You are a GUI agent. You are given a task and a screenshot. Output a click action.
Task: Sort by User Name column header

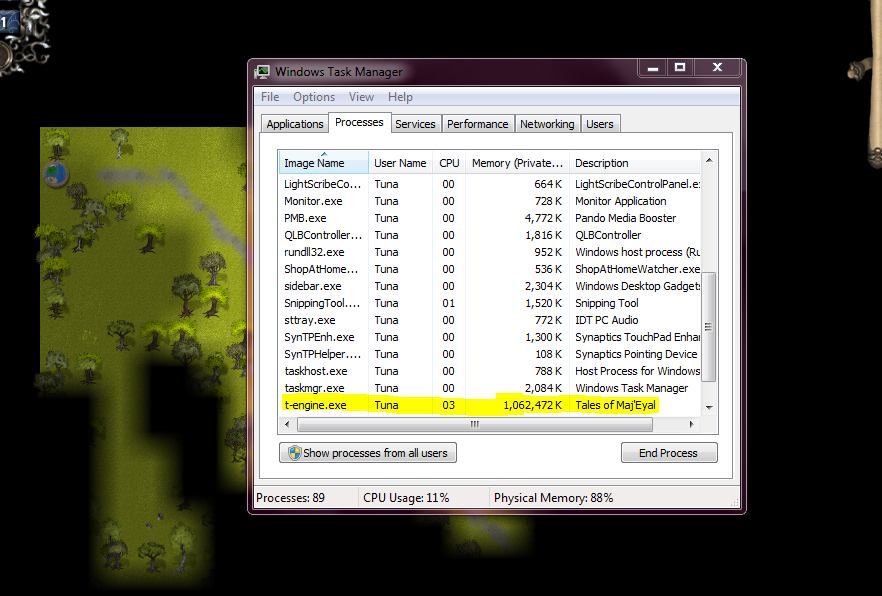(x=400, y=162)
